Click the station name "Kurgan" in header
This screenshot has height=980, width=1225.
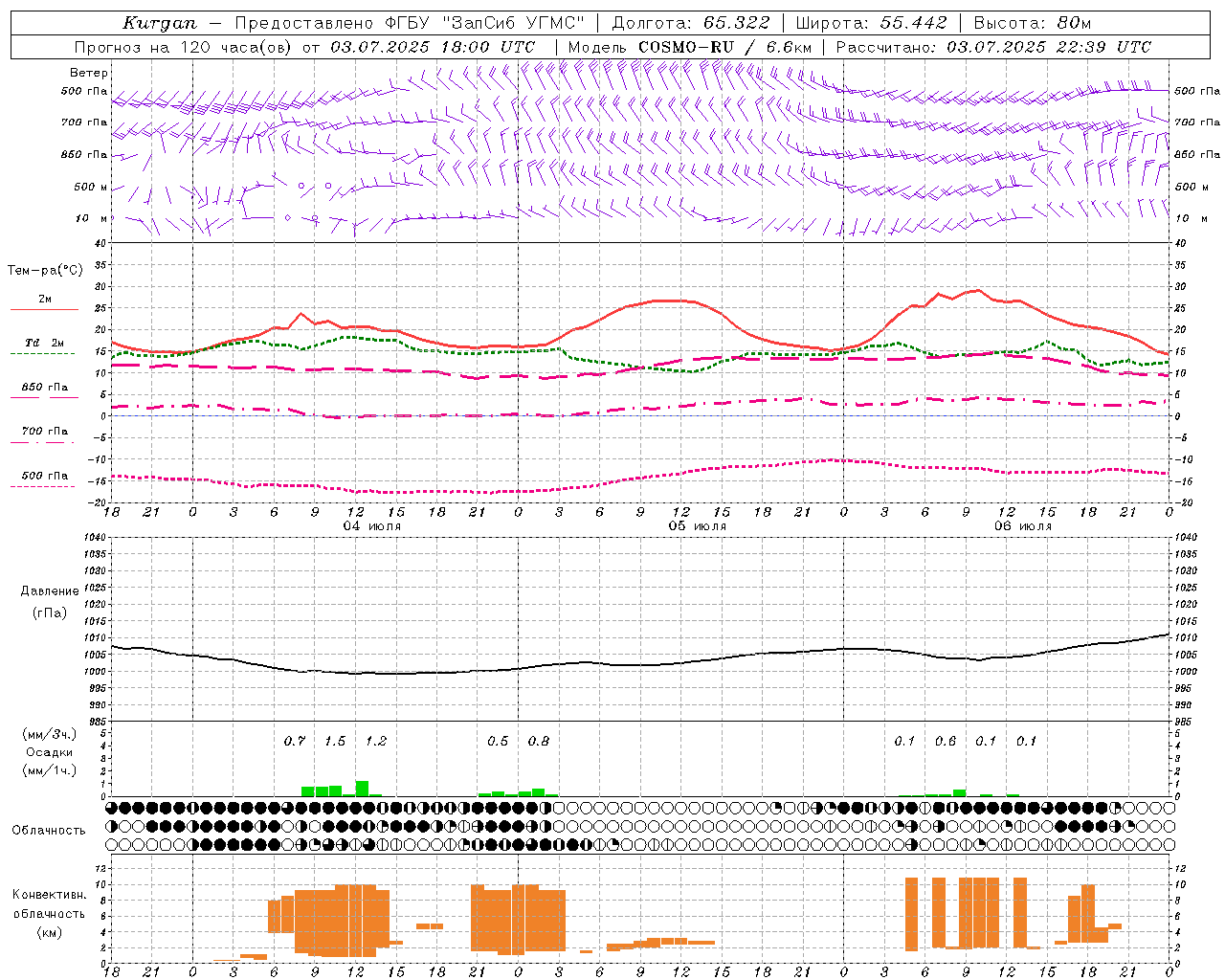coord(159,23)
